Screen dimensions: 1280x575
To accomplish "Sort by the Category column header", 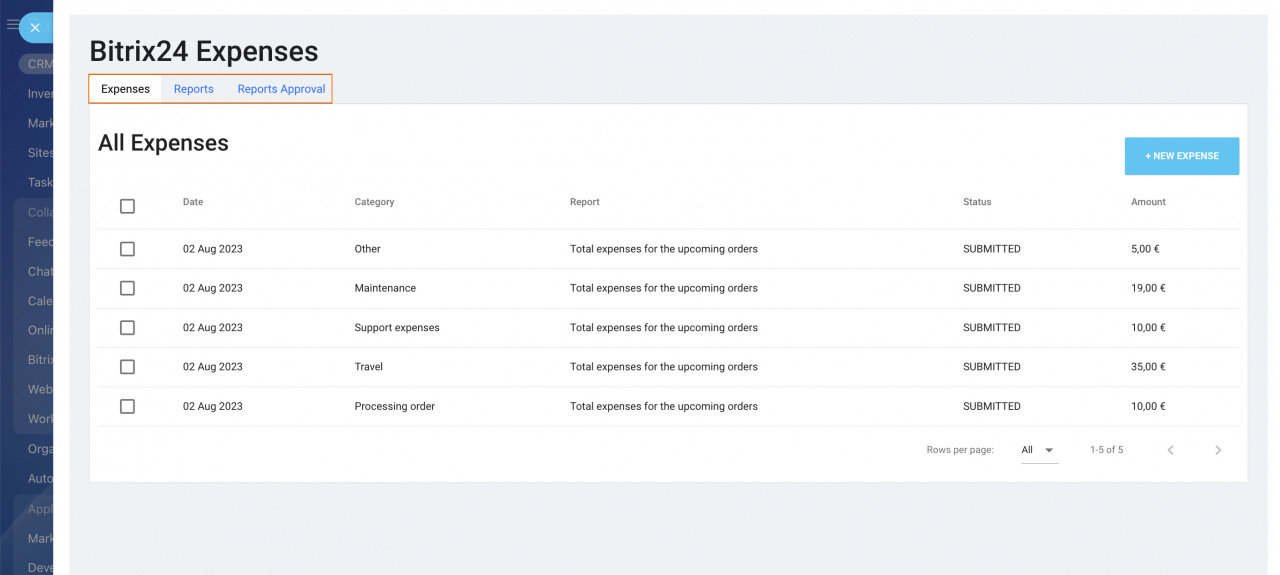I will pos(374,202).
